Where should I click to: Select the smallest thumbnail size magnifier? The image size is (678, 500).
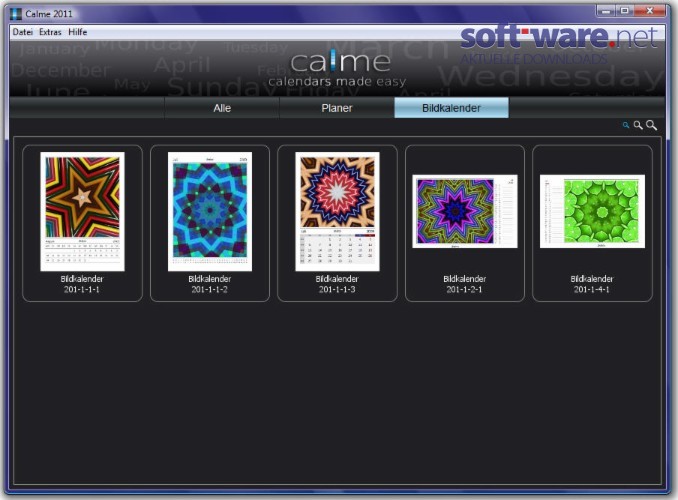626,125
